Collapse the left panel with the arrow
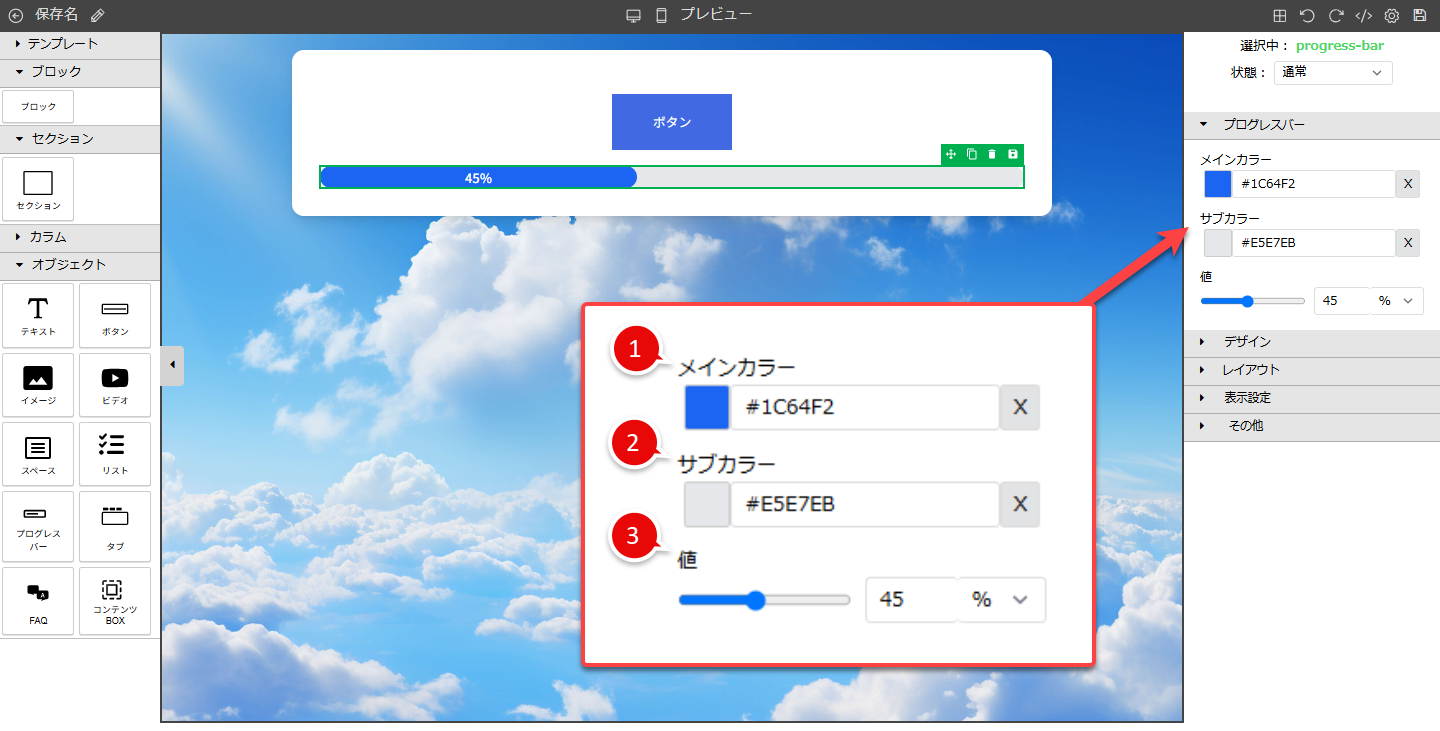 tap(172, 365)
